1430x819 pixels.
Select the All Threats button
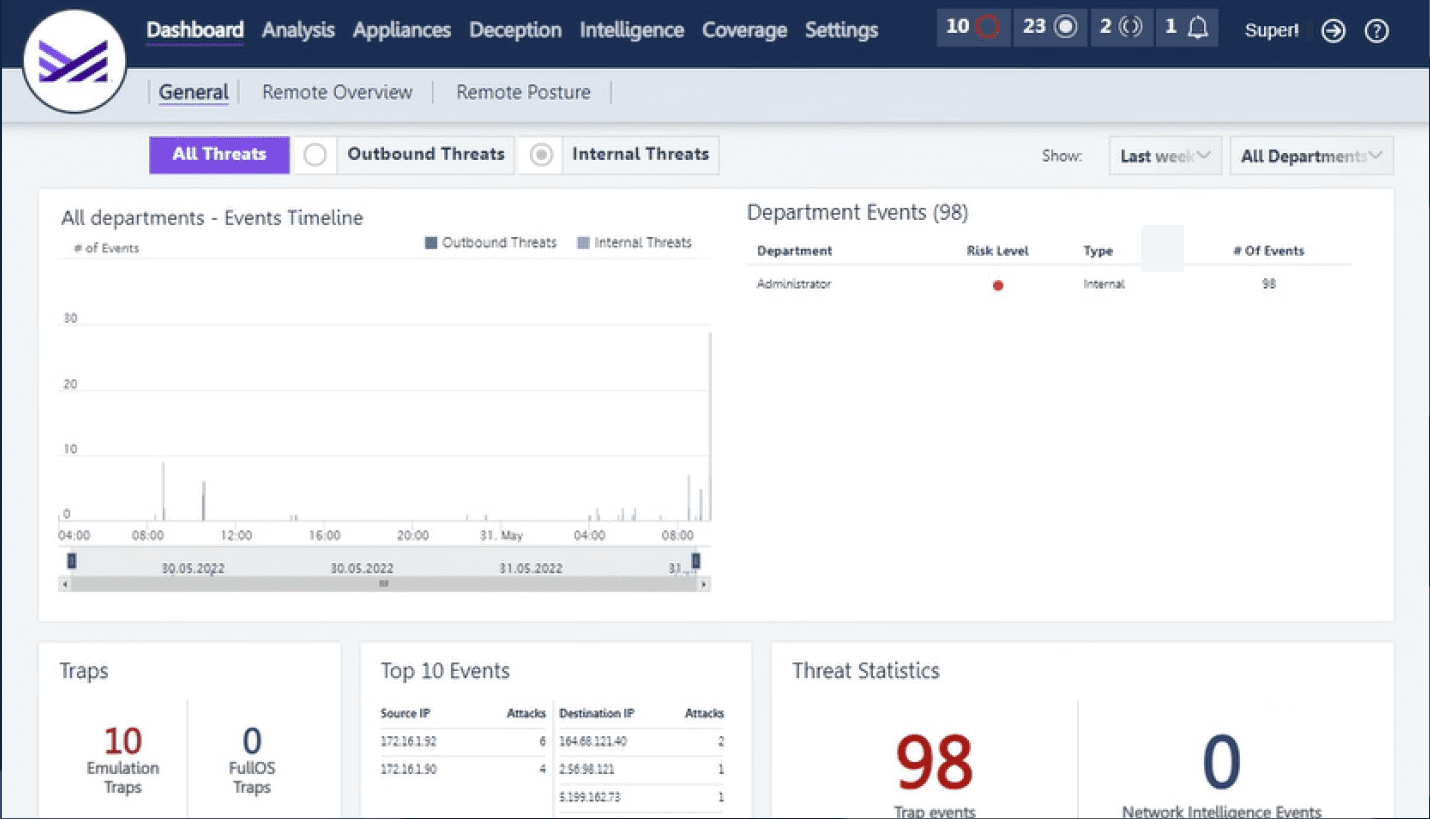[219, 155]
